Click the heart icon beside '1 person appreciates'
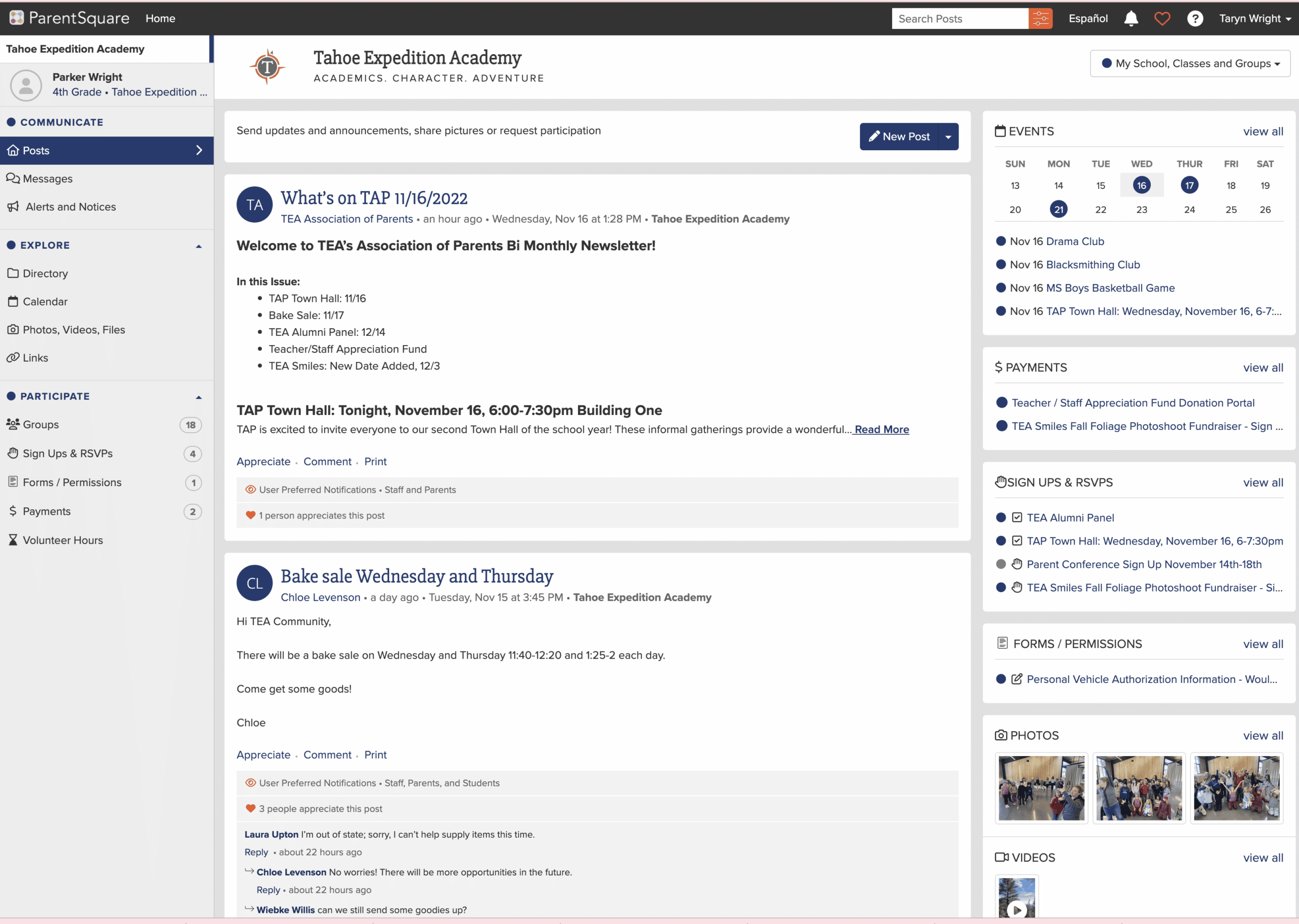This screenshot has height=924, width=1299. click(250, 515)
